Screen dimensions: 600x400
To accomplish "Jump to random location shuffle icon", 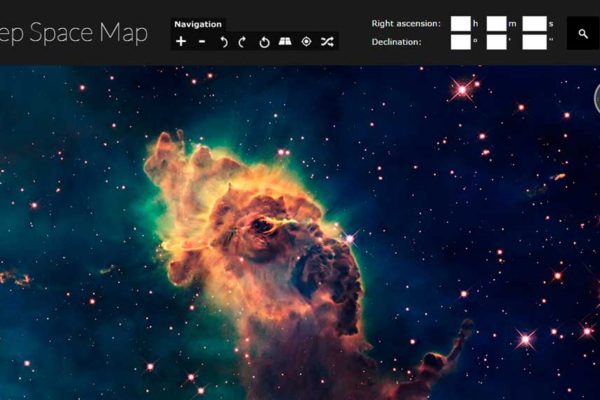I will 327,41.
